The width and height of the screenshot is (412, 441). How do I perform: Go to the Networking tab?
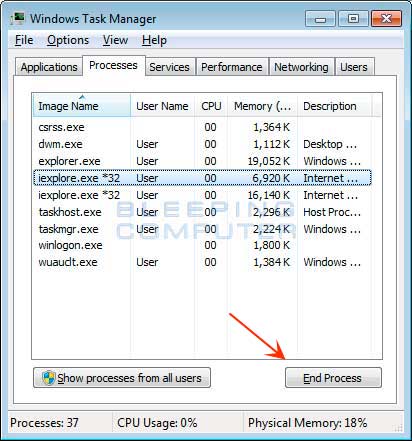point(301,67)
